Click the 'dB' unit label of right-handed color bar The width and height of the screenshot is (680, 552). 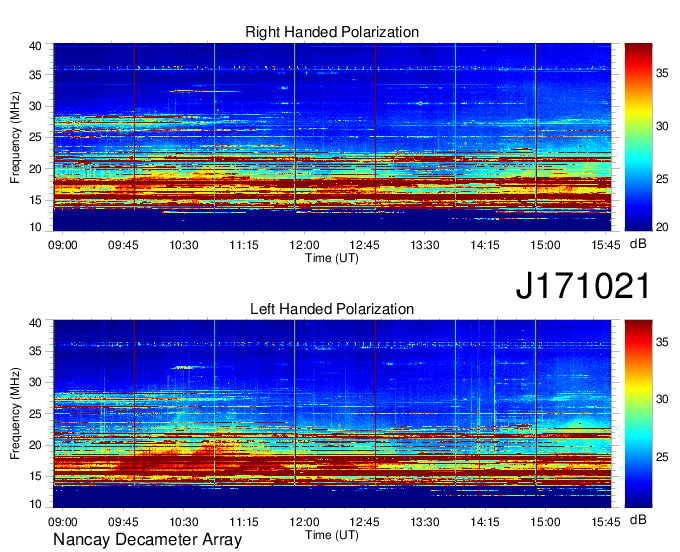click(x=638, y=244)
